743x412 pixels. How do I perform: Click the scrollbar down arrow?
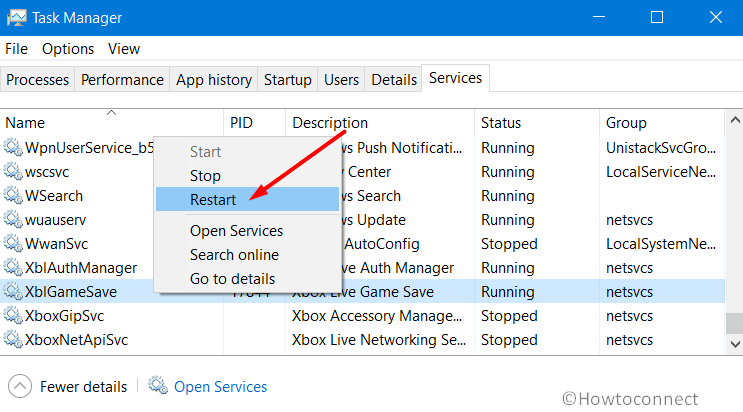[734, 344]
